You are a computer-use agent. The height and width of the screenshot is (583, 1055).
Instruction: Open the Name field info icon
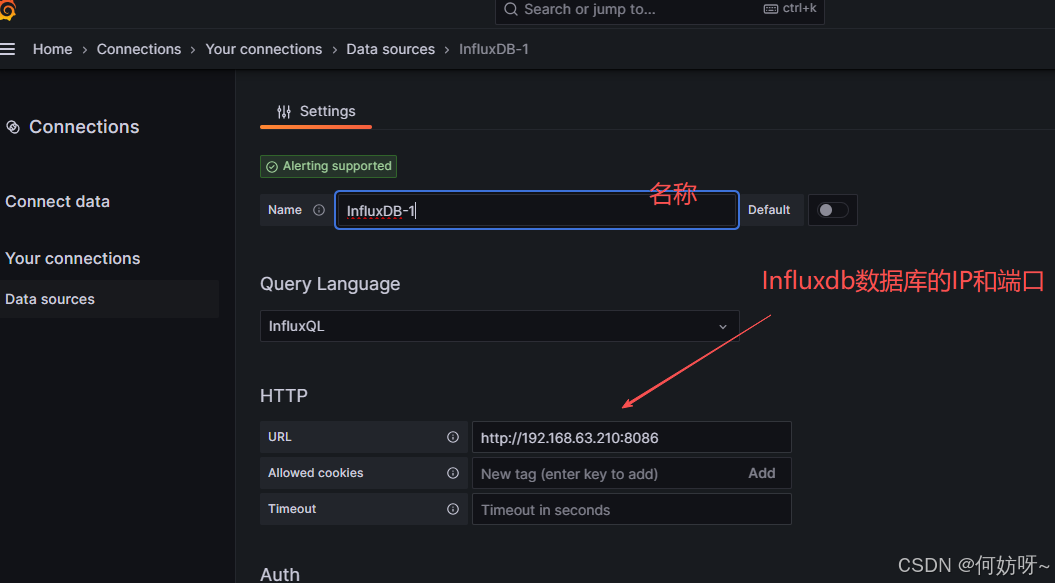pyautogui.click(x=319, y=210)
